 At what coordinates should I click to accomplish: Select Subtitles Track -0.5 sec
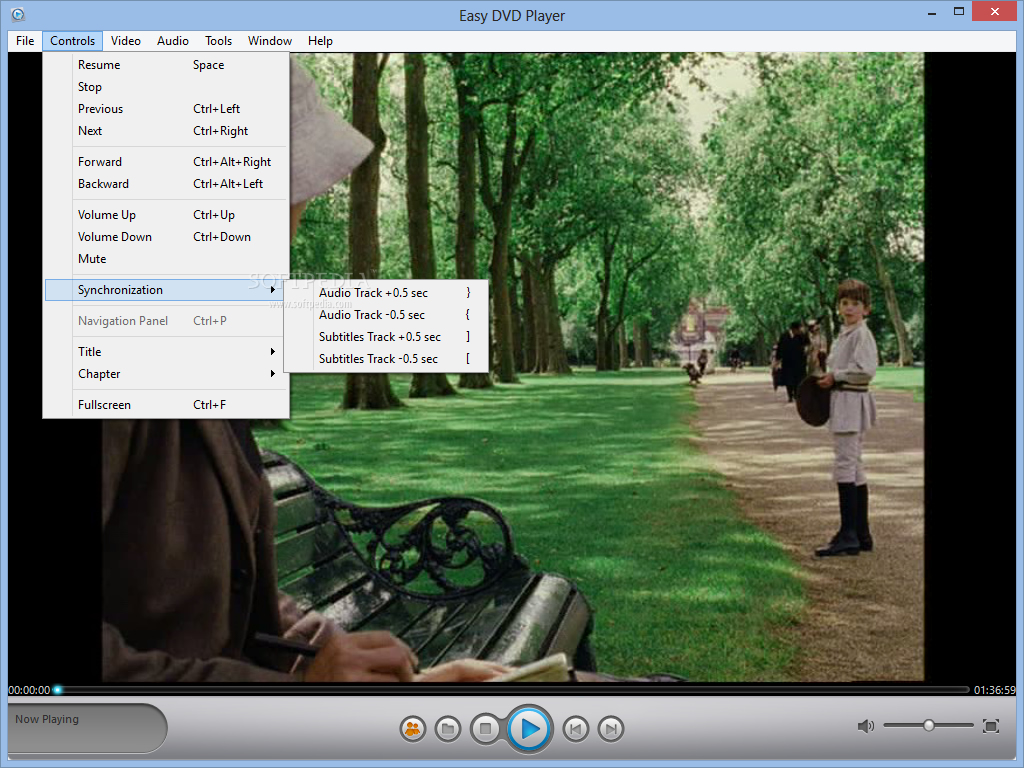(386, 359)
